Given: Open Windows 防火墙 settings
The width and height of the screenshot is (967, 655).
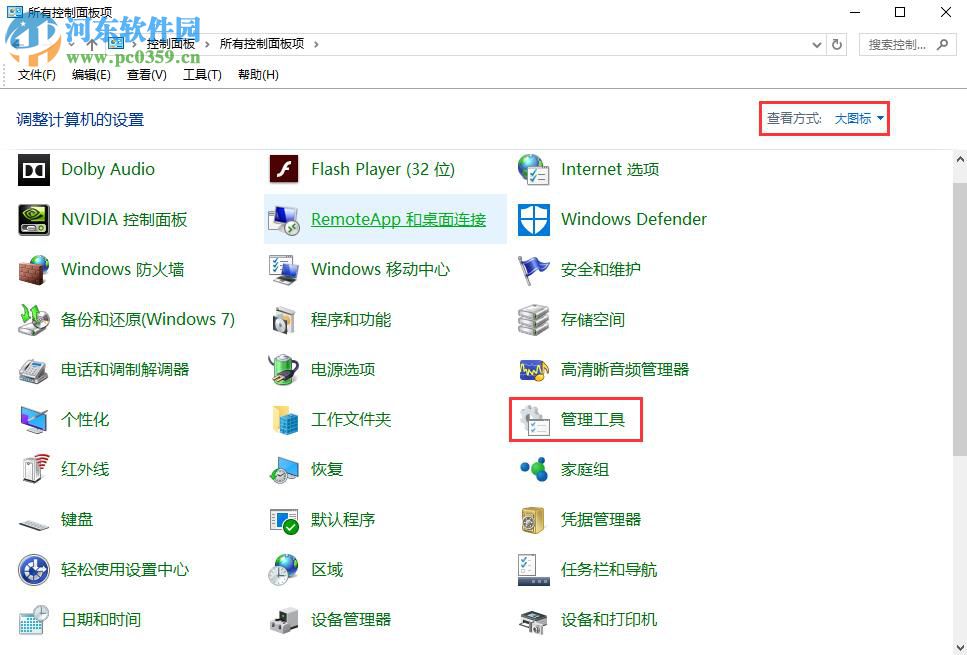Looking at the screenshot, I should point(118,269).
